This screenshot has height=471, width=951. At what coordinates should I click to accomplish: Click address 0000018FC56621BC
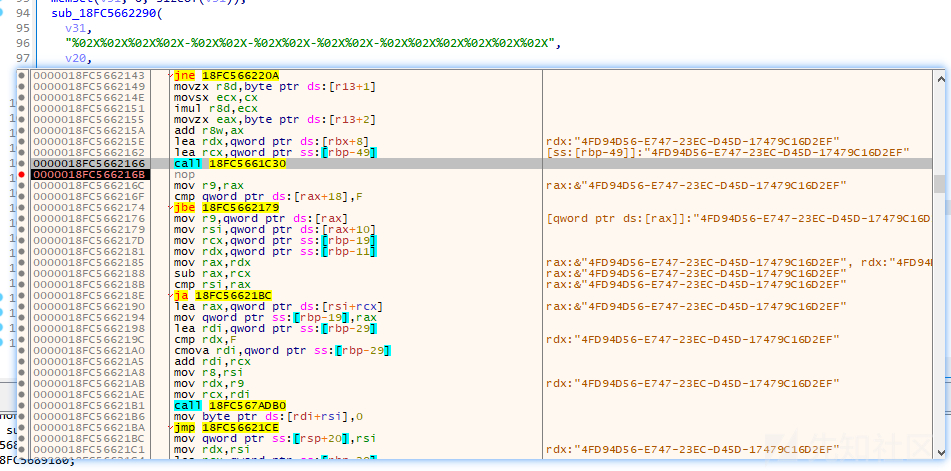click(89, 438)
